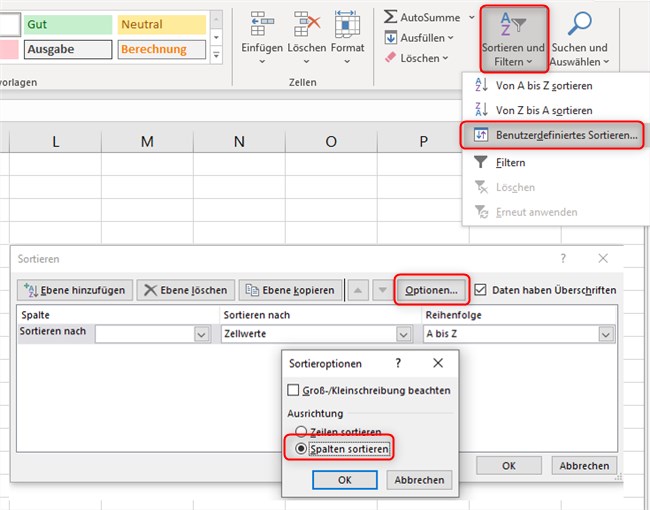Image resolution: width=650 pixels, height=510 pixels.
Task: Click OK in the Sortieren dialog
Action: [509, 466]
